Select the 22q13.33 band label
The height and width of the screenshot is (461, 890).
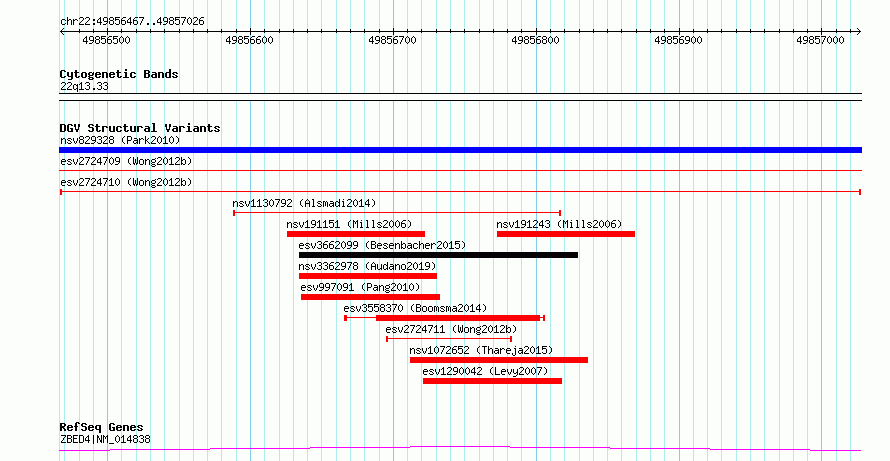click(84, 87)
